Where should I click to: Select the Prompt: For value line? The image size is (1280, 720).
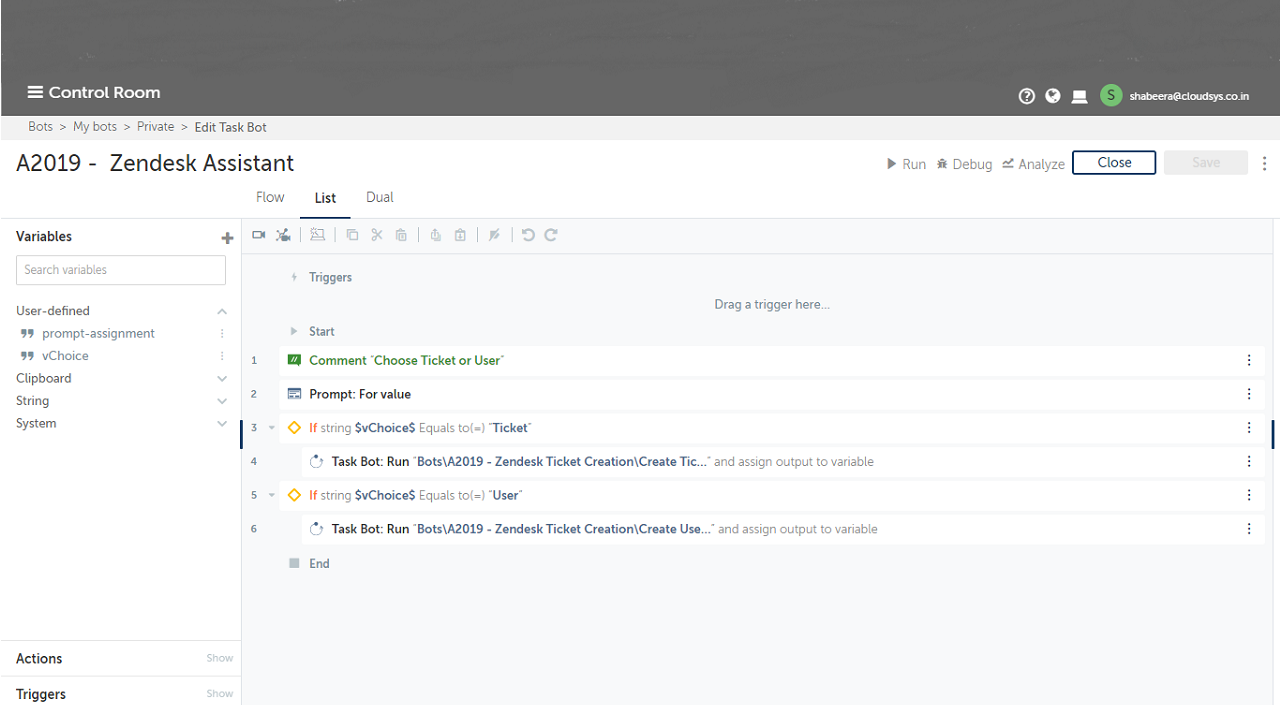[772, 394]
